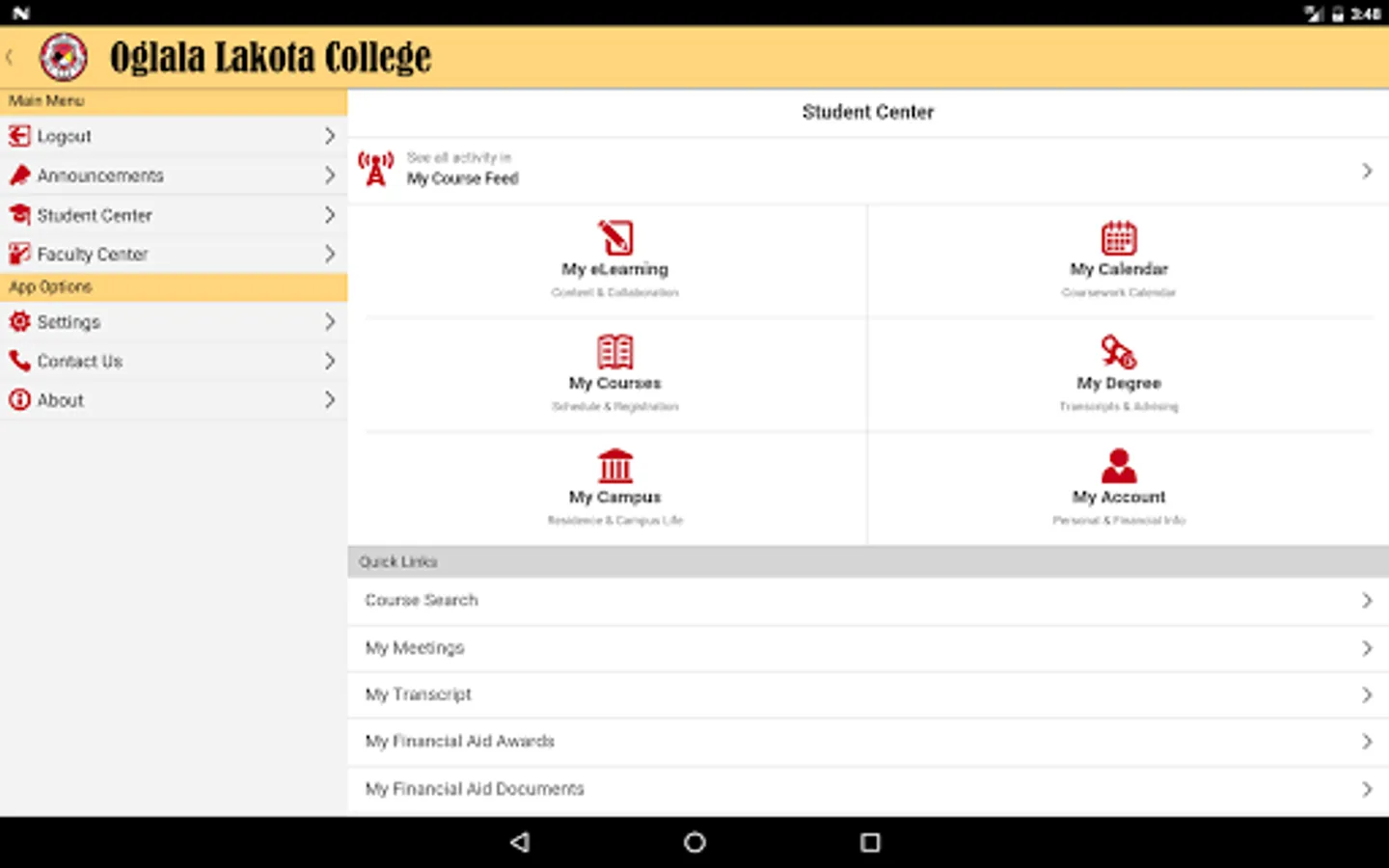Expand the About row chevron

(x=330, y=399)
